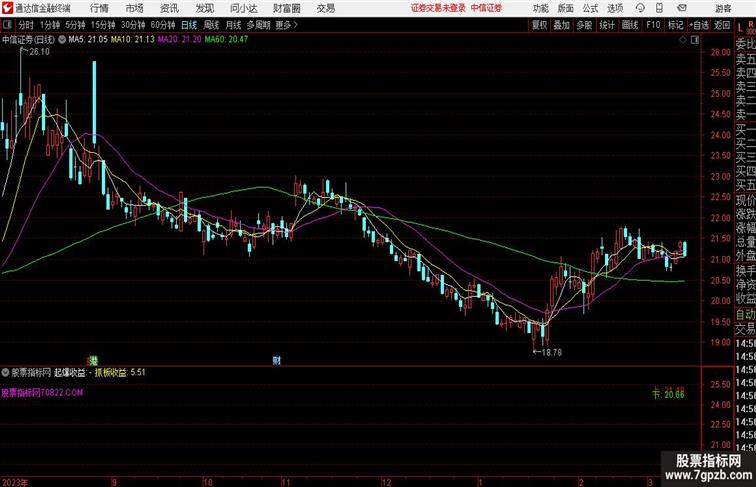Open the 功能 menu

540,8
